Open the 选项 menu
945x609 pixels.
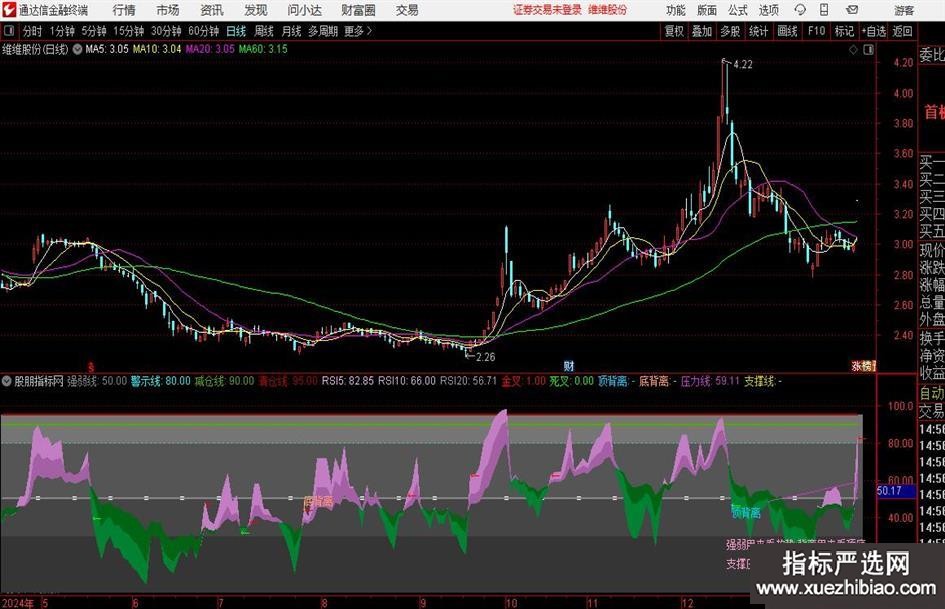(x=768, y=10)
